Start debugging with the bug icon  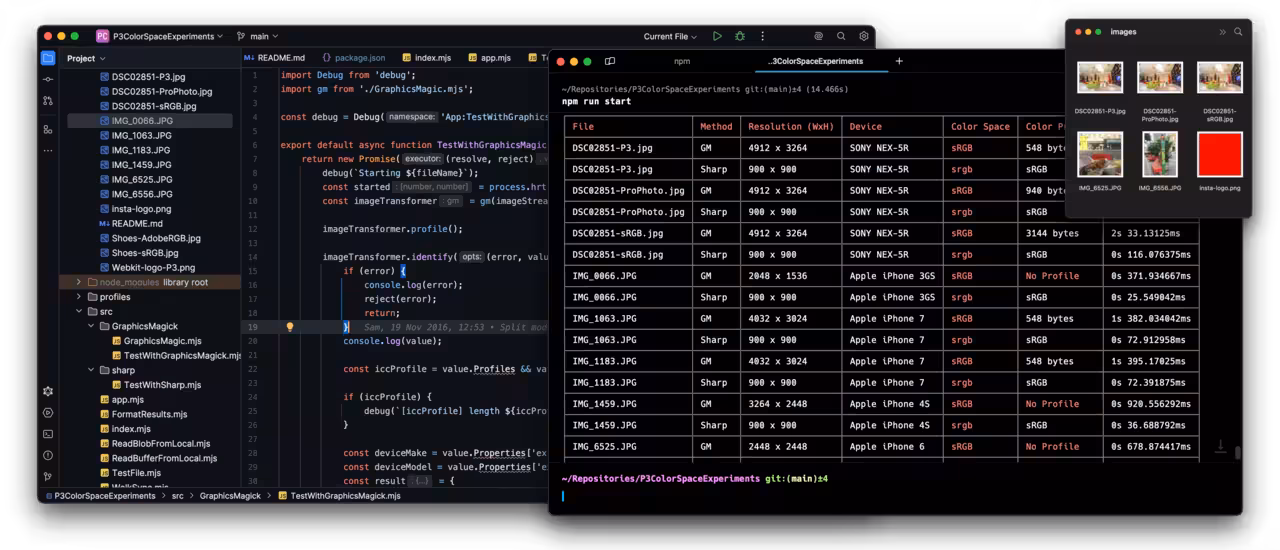740,36
